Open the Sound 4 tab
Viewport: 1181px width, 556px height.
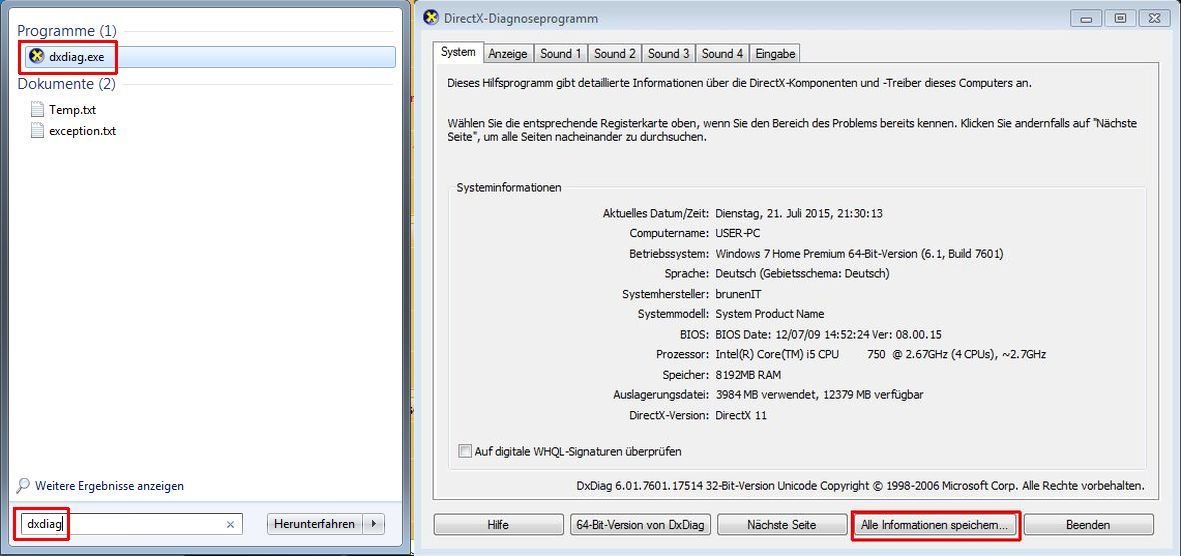(x=722, y=53)
